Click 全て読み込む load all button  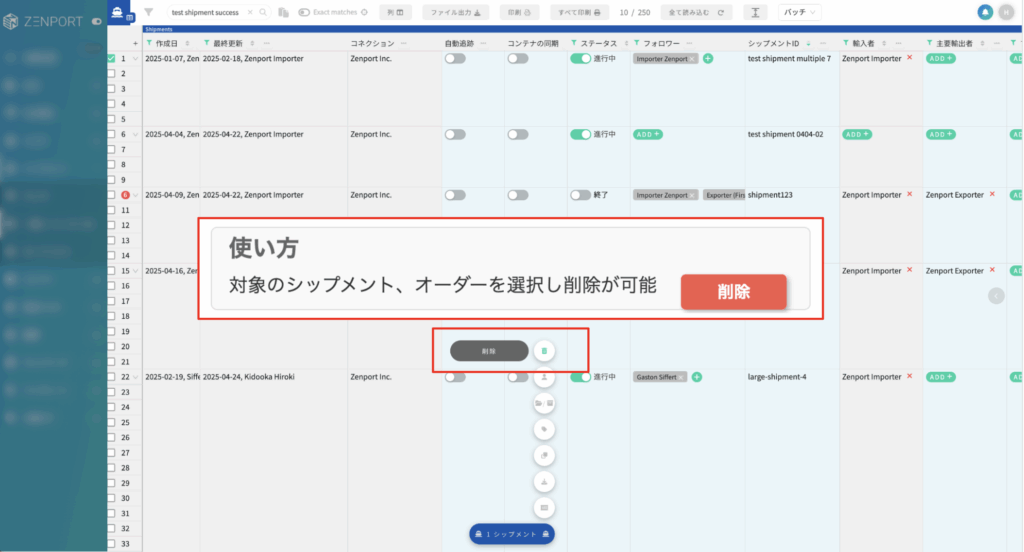[x=696, y=12]
